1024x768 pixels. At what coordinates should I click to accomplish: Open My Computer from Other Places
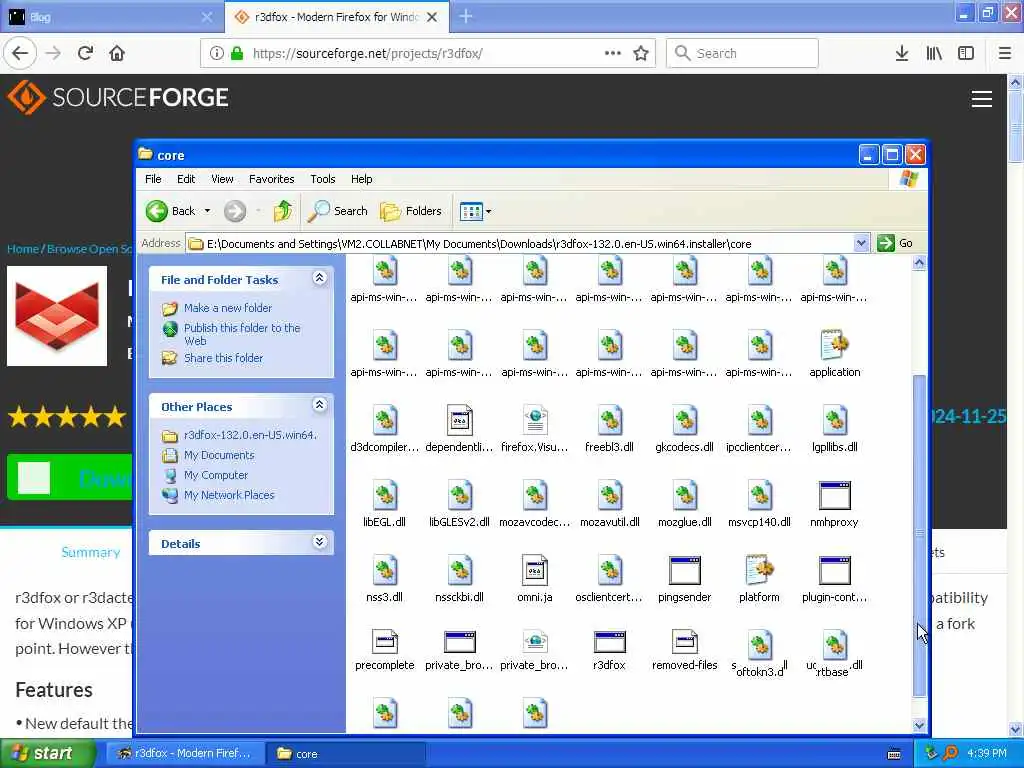tap(216, 475)
